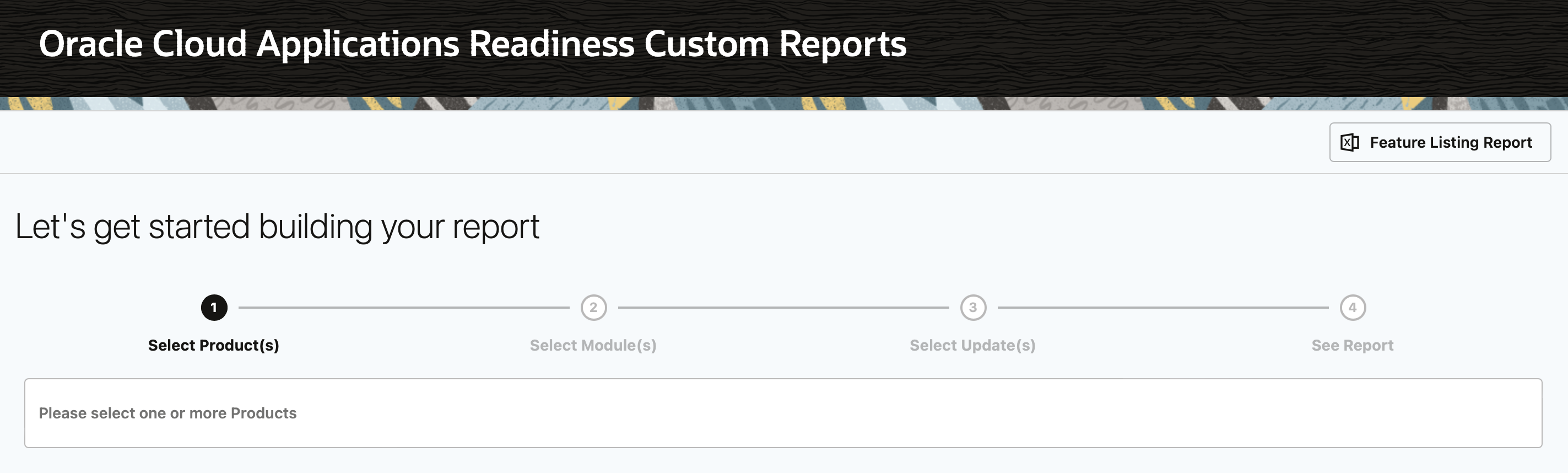Click the Oracle Cloud Applications Readiness Custom Reports title

(472, 44)
